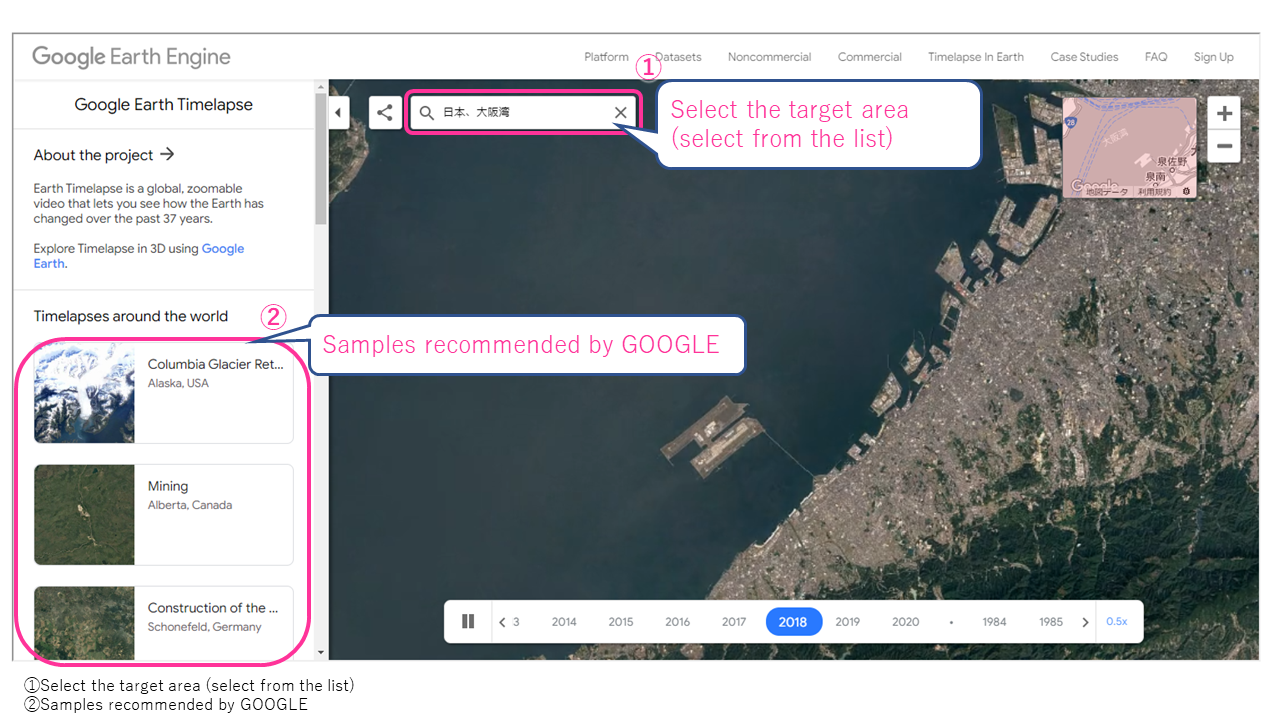Click Timelapses around the world heading
Screen dimensions: 1280x720
tap(131, 316)
